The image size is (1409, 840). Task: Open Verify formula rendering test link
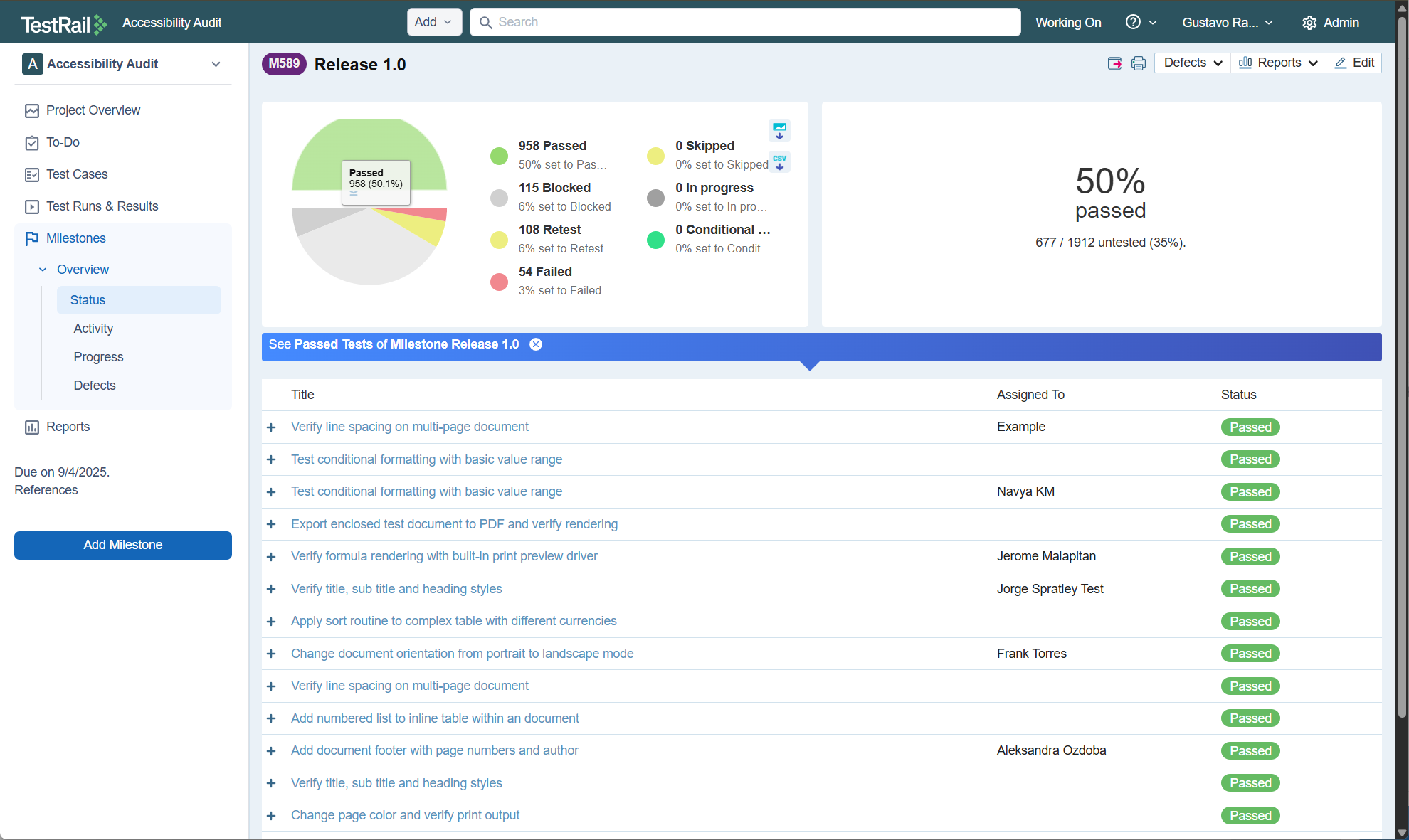click(x=444, y=556)
